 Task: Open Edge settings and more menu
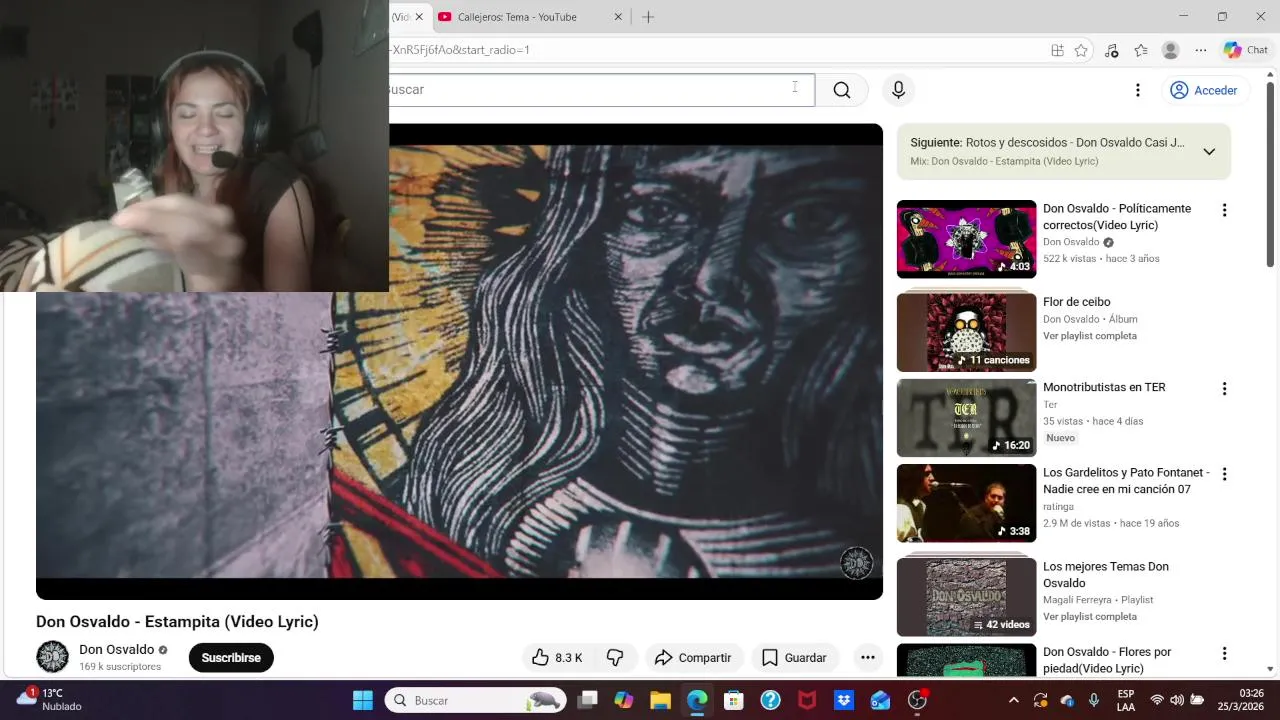point(1201,50)
